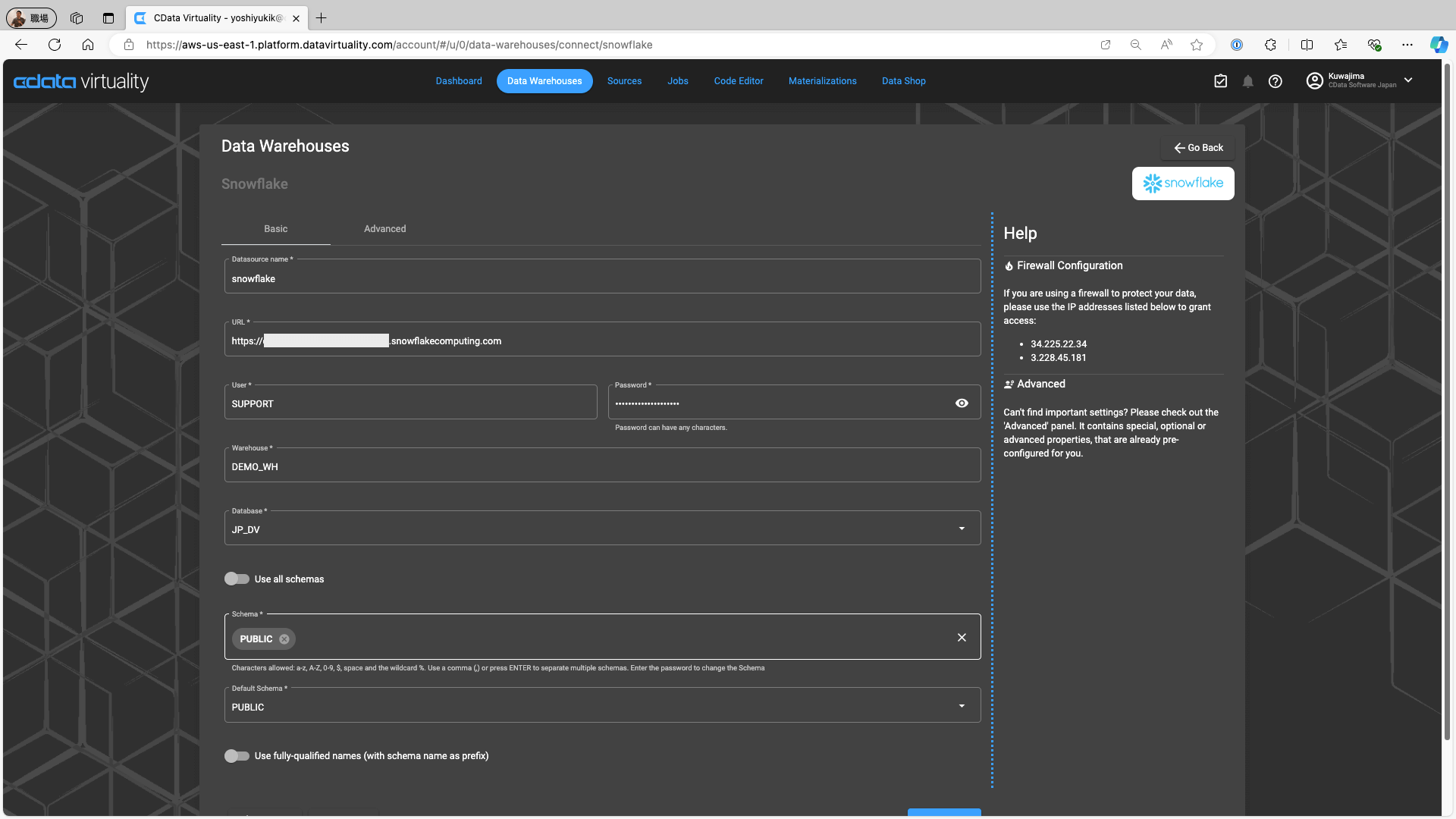Click the Go Back button
Viewport: 1456px width, 819px height.
(x=1198, y=148)
